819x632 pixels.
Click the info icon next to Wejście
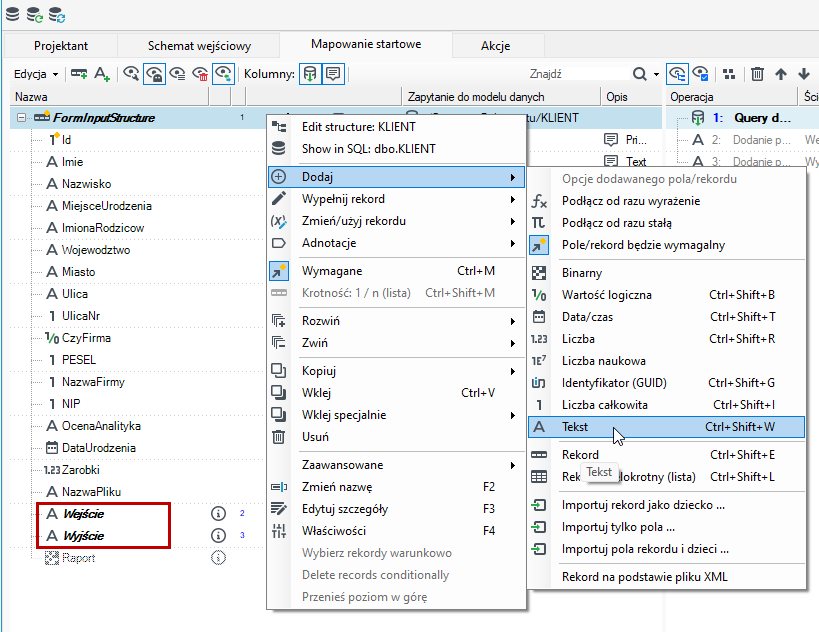[218, 513]
